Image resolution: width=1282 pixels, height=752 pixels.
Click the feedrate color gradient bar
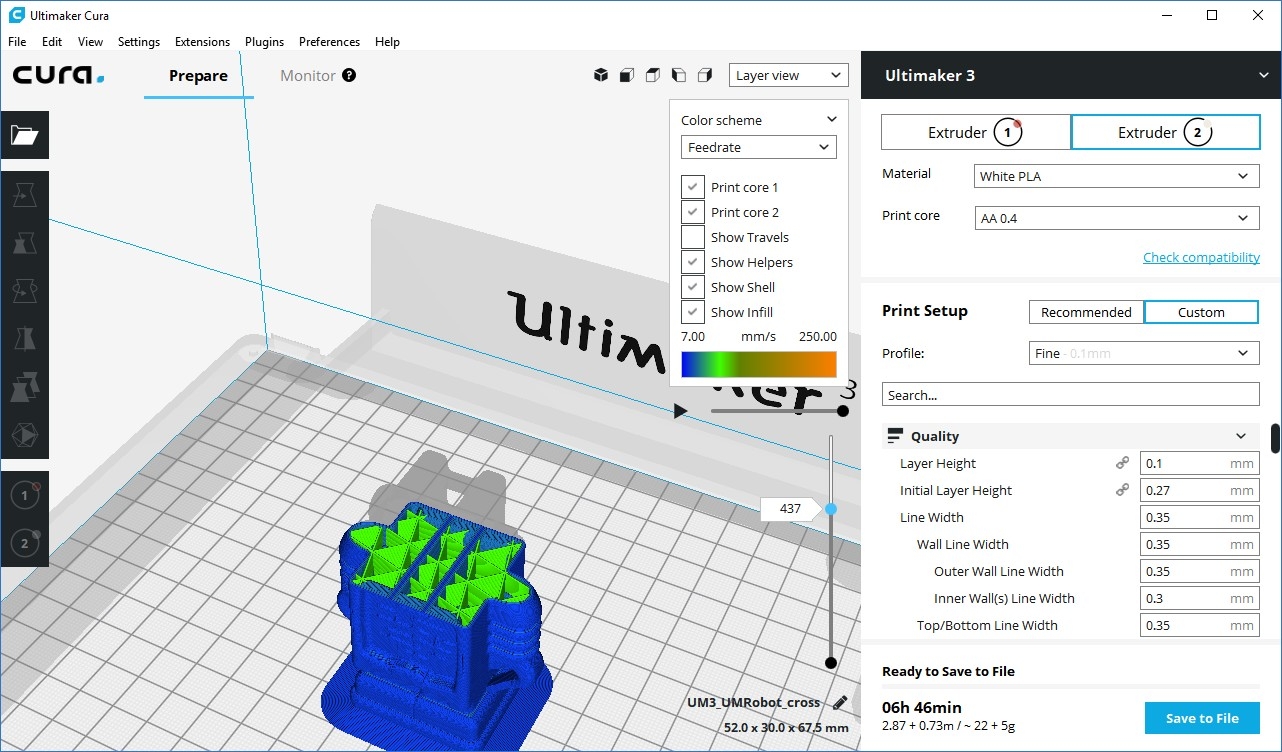pos(759,364)
